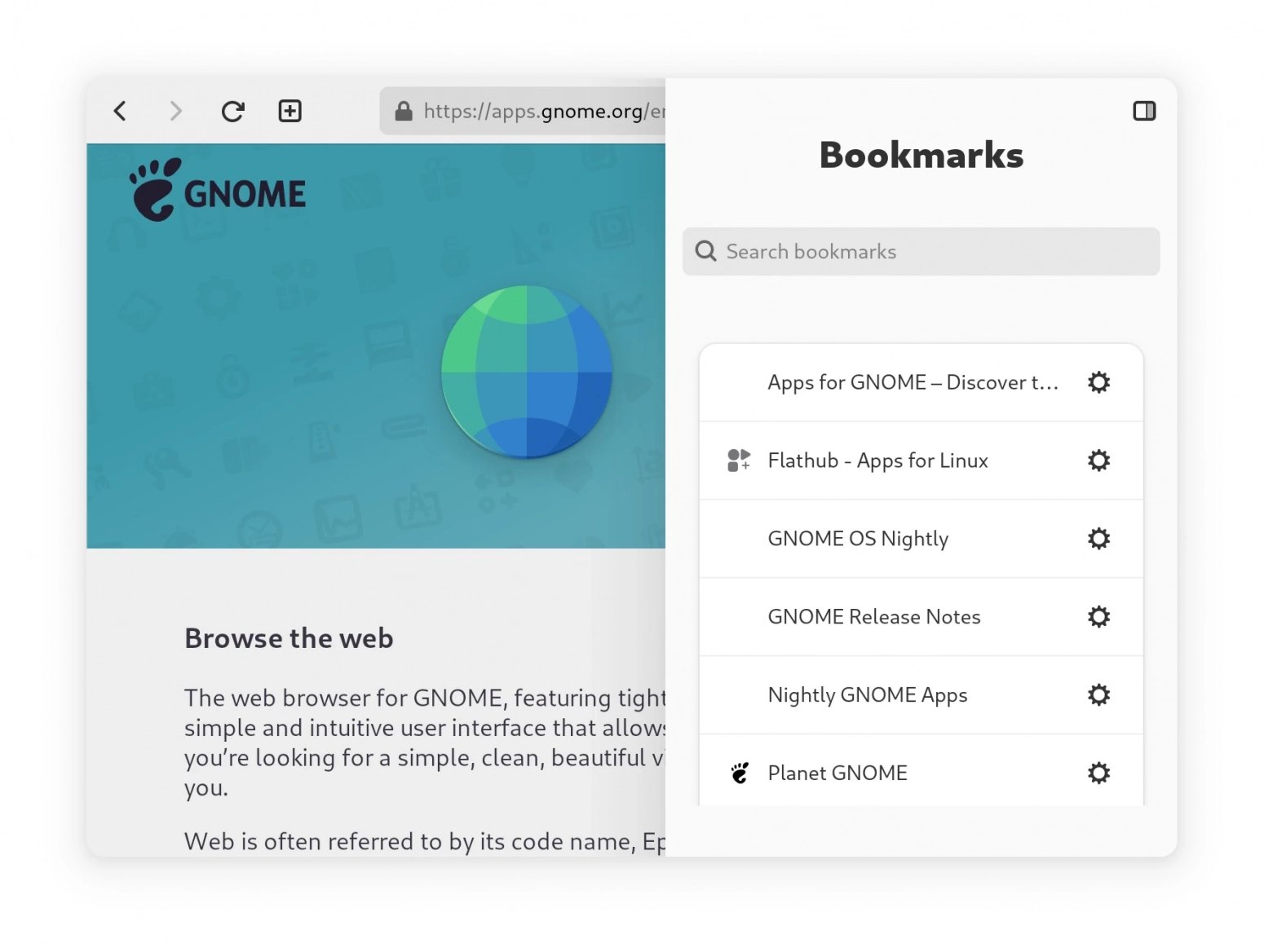
Task: Click the forward navigation arrow
Action: [x=175, y=111]
